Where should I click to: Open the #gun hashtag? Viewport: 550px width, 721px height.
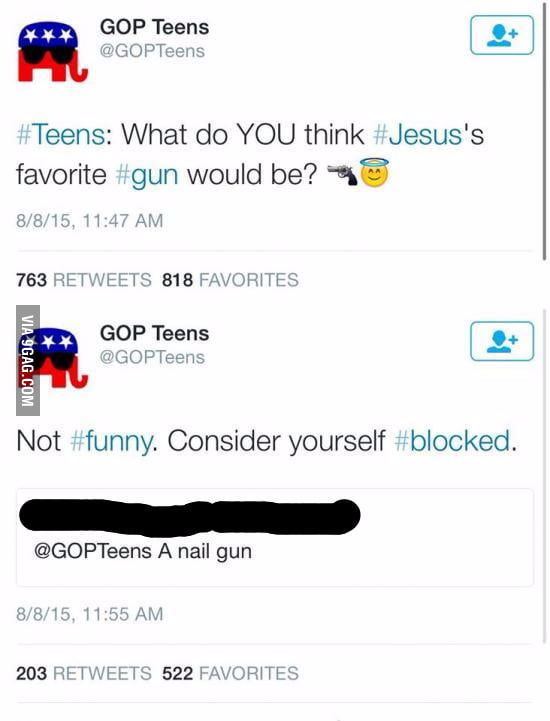point(147,176)
